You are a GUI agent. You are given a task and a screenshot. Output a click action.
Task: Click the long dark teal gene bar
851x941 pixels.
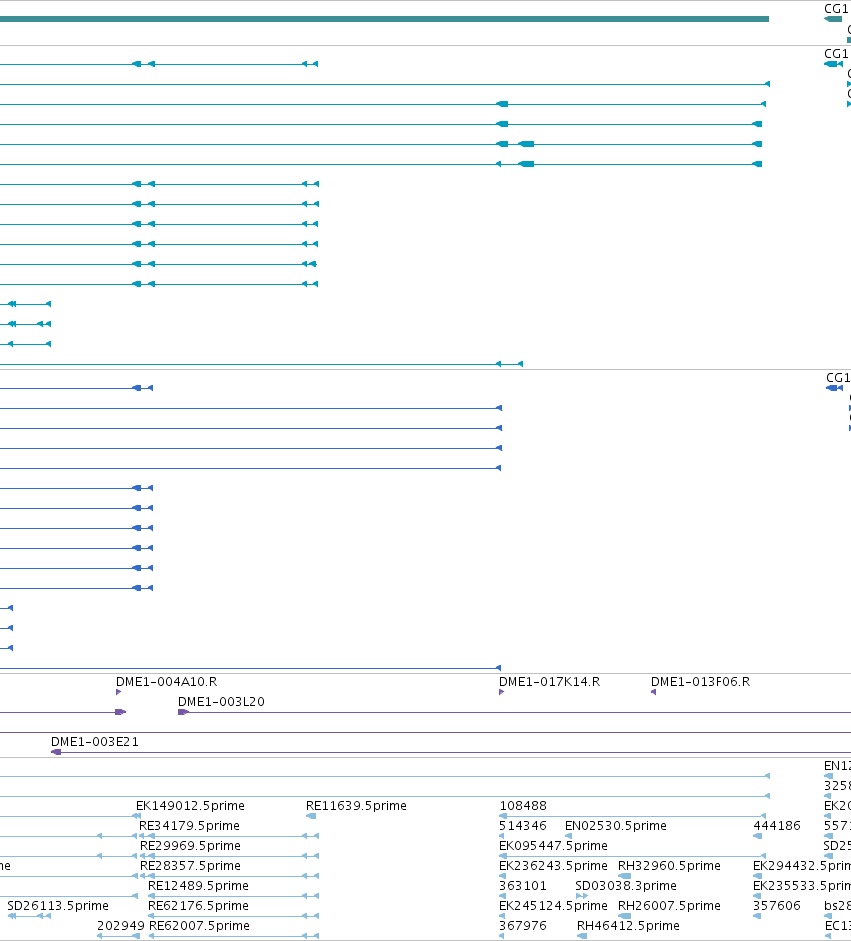(x=384, y=19)
